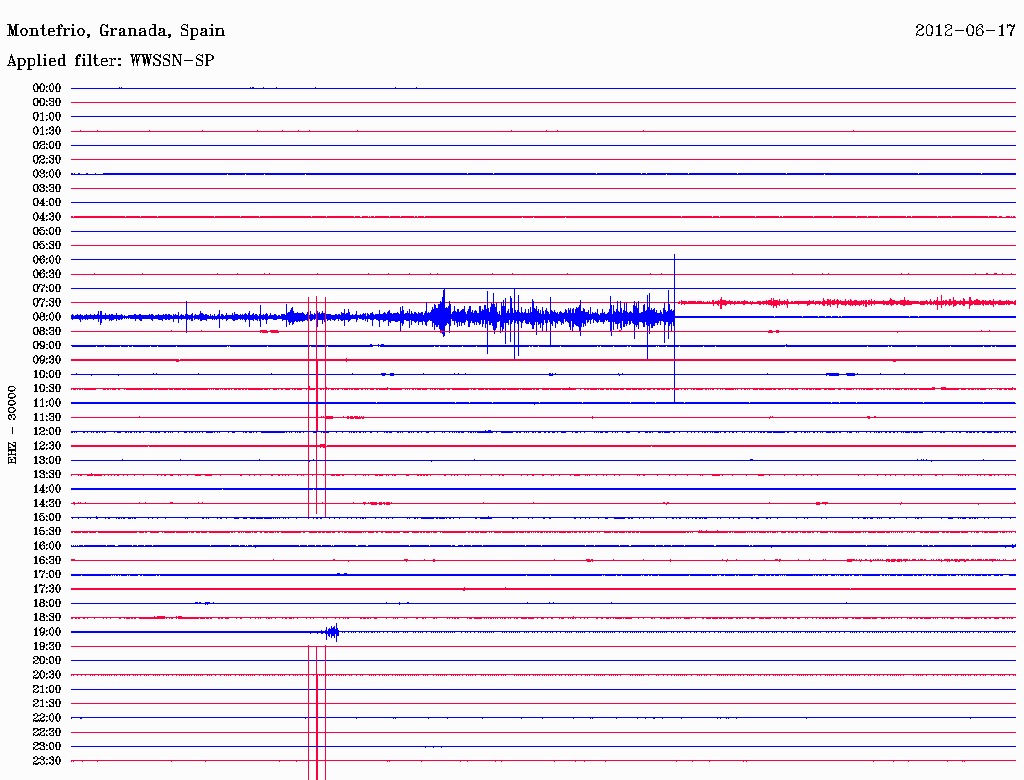Click the tall blue spike on the 08:00 trace

[675, 329]
